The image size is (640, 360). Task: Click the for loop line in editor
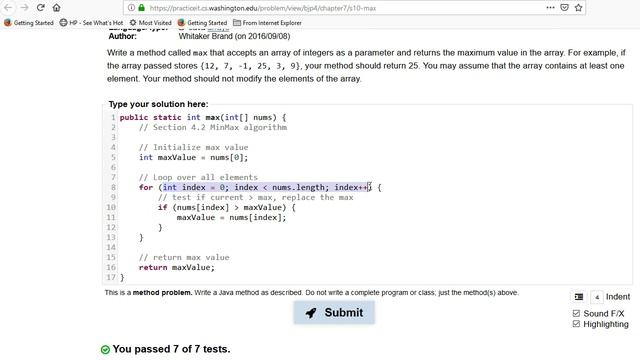(260, 187)
